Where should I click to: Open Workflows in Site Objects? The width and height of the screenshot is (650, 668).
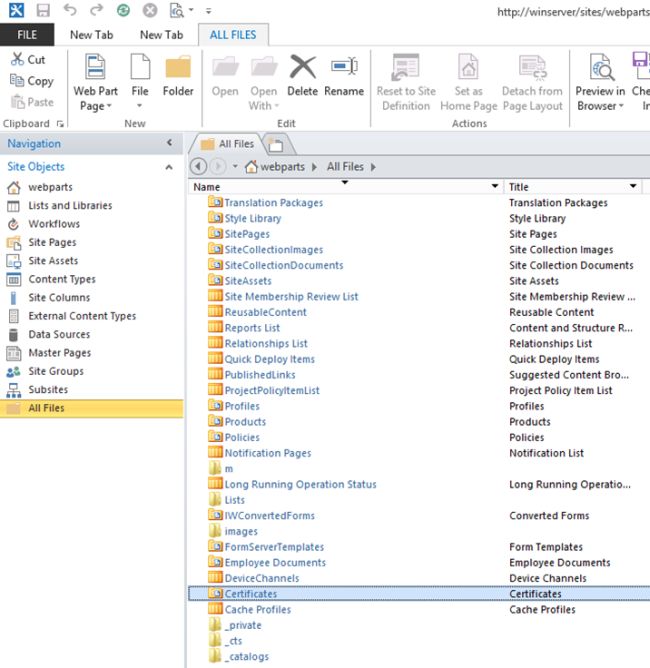coord(54,224)
